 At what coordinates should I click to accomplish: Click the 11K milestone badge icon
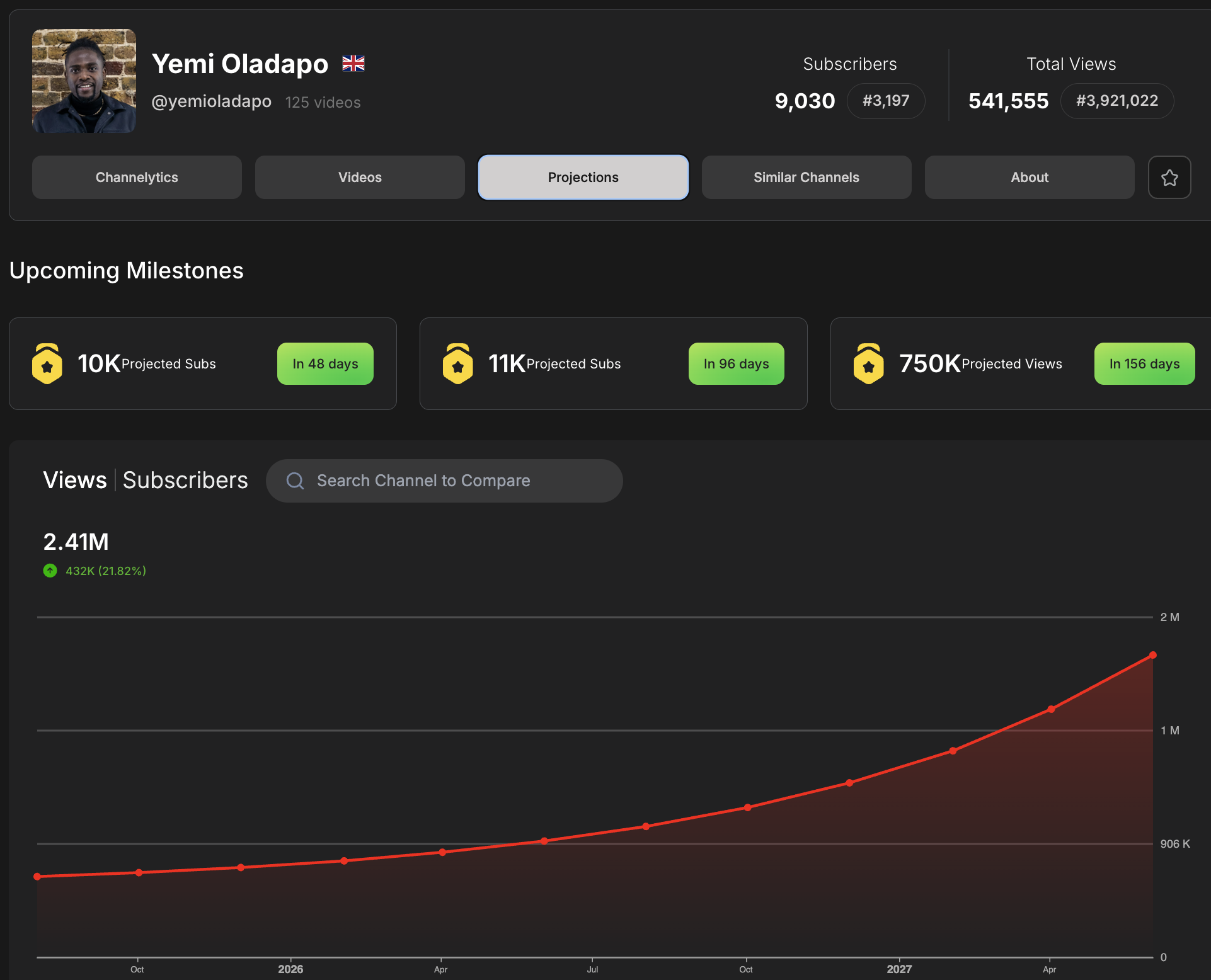pos(458,363)
